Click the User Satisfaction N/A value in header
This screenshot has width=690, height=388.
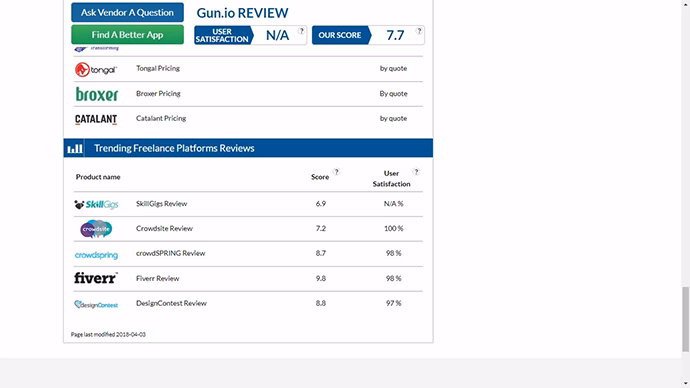(277, 35)
